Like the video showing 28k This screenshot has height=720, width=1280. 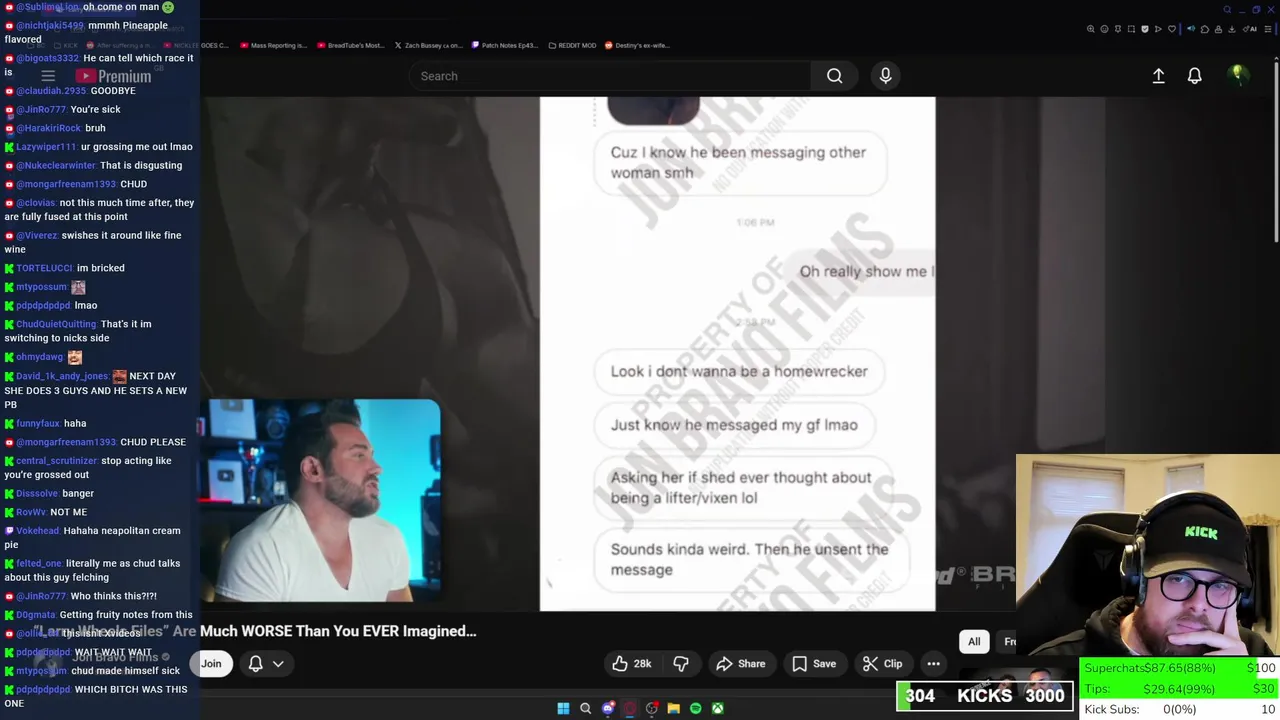631,663
